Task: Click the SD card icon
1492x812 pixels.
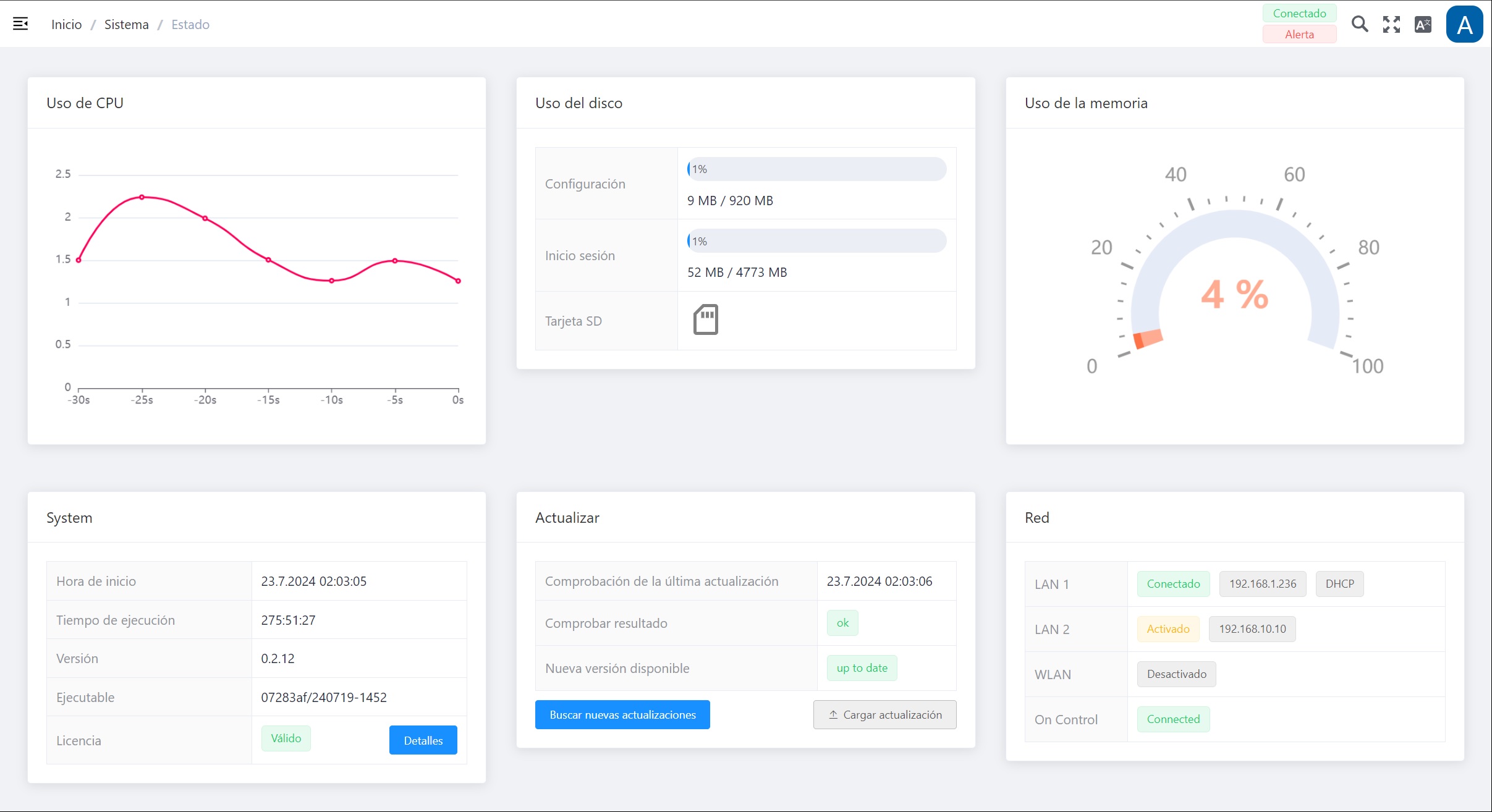Action: coord(705,319)
